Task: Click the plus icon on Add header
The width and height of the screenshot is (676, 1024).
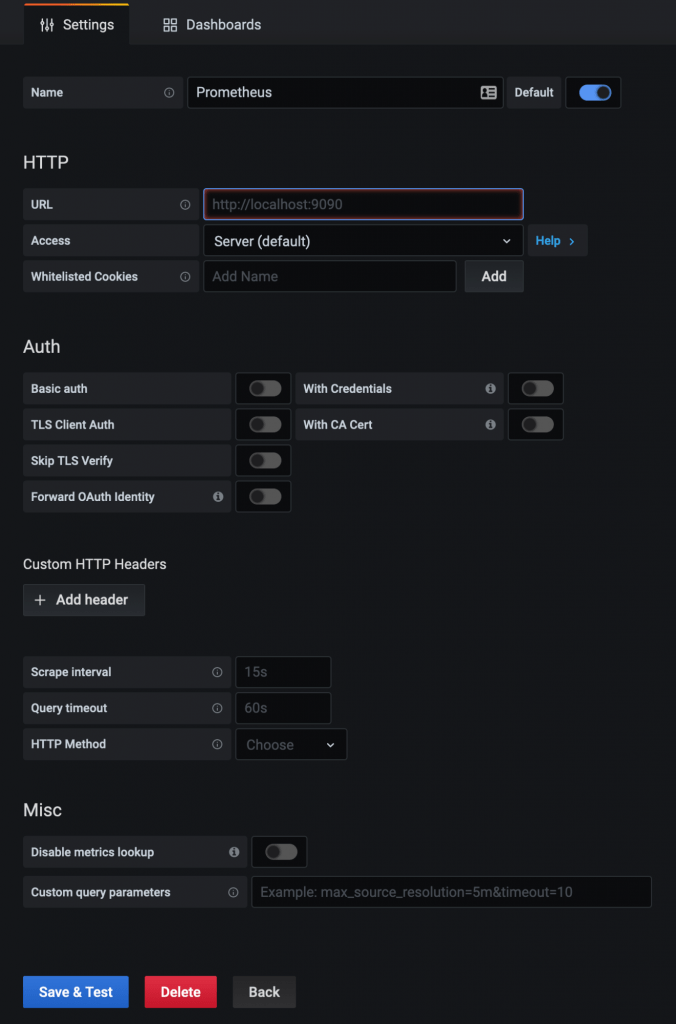Action: [x=38, y=600]
